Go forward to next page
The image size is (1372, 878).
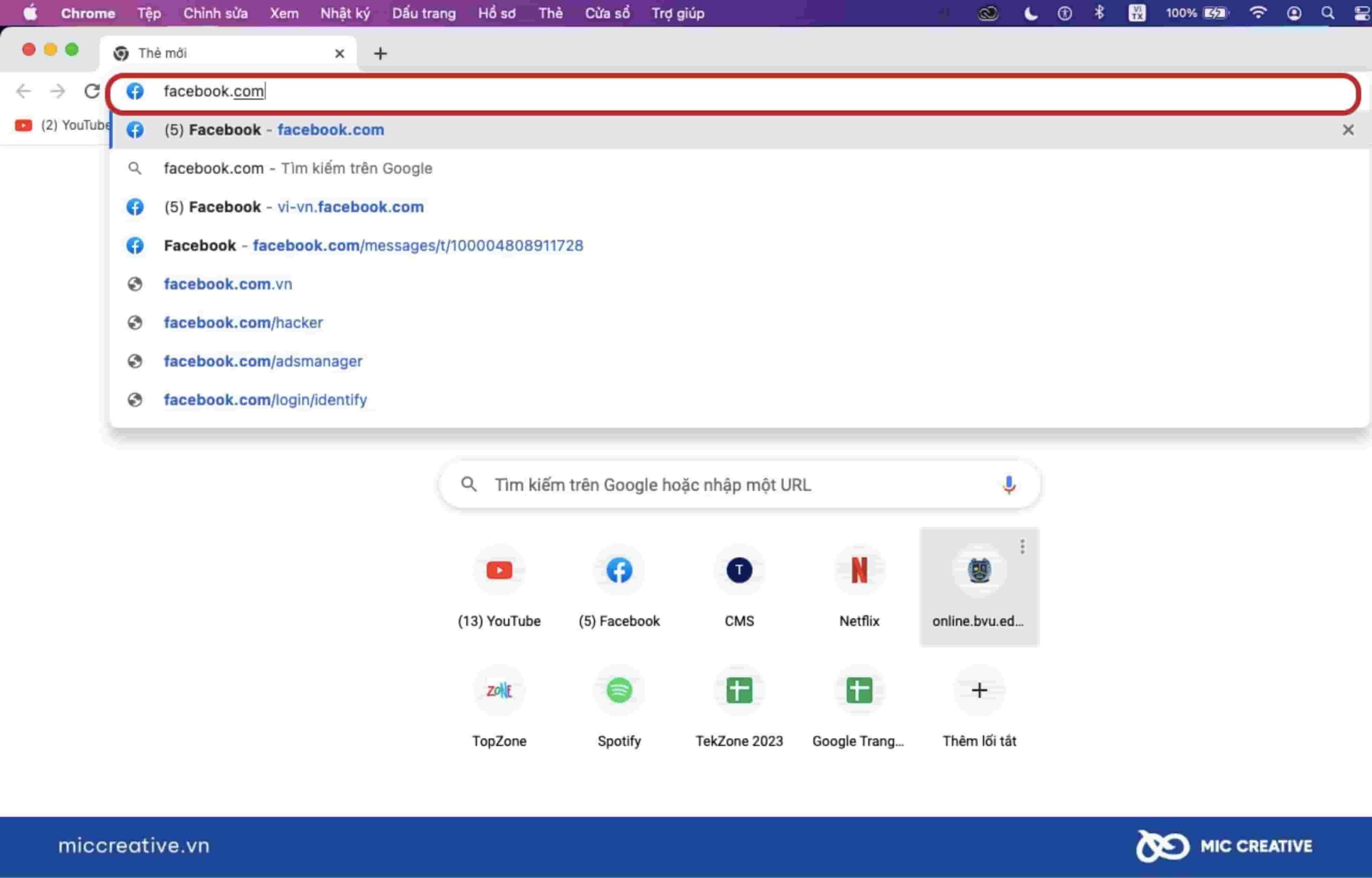(x=57, y=91)
